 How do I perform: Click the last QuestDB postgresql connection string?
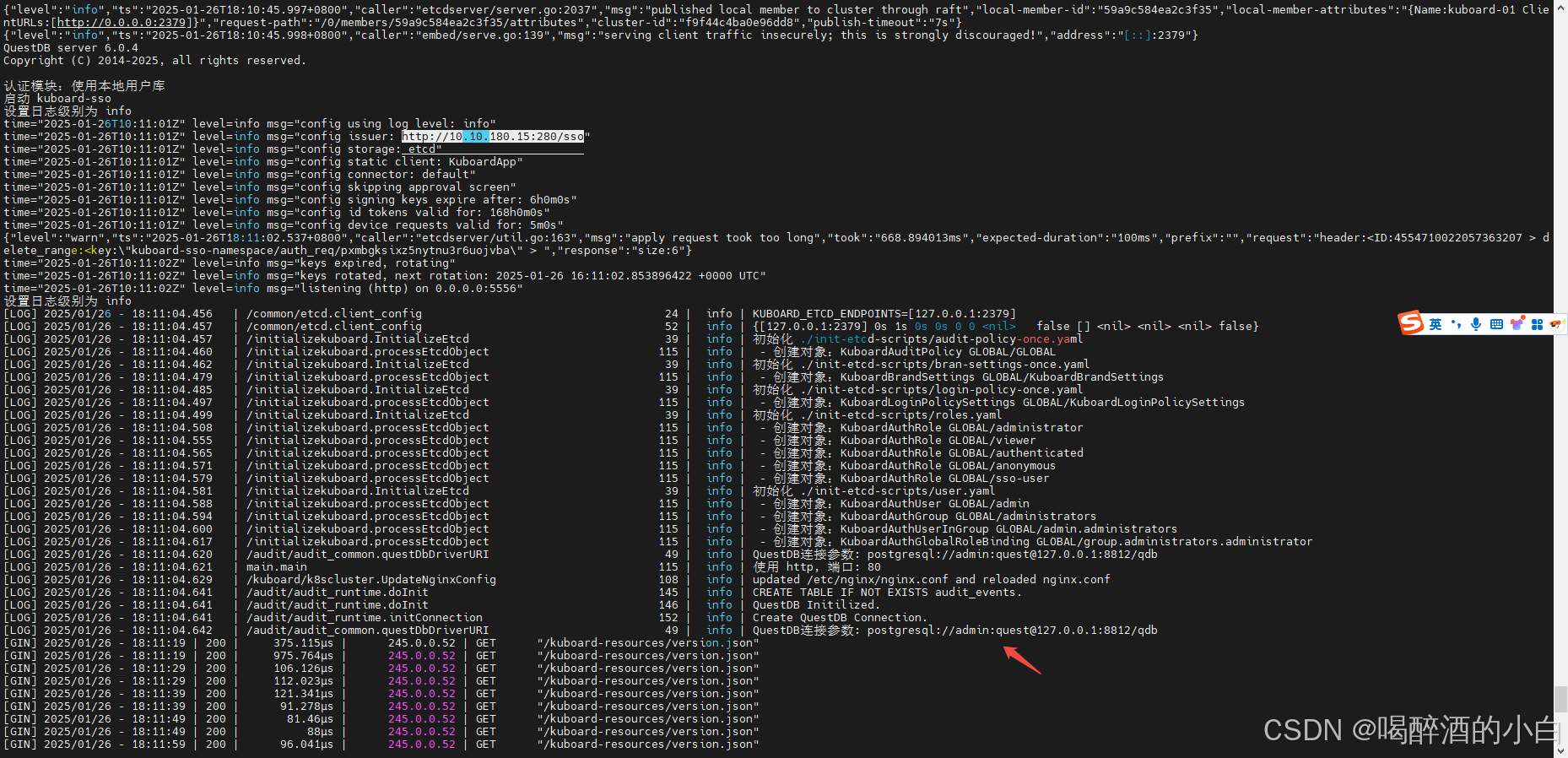pyautogui.click(x=1012, y=631)
